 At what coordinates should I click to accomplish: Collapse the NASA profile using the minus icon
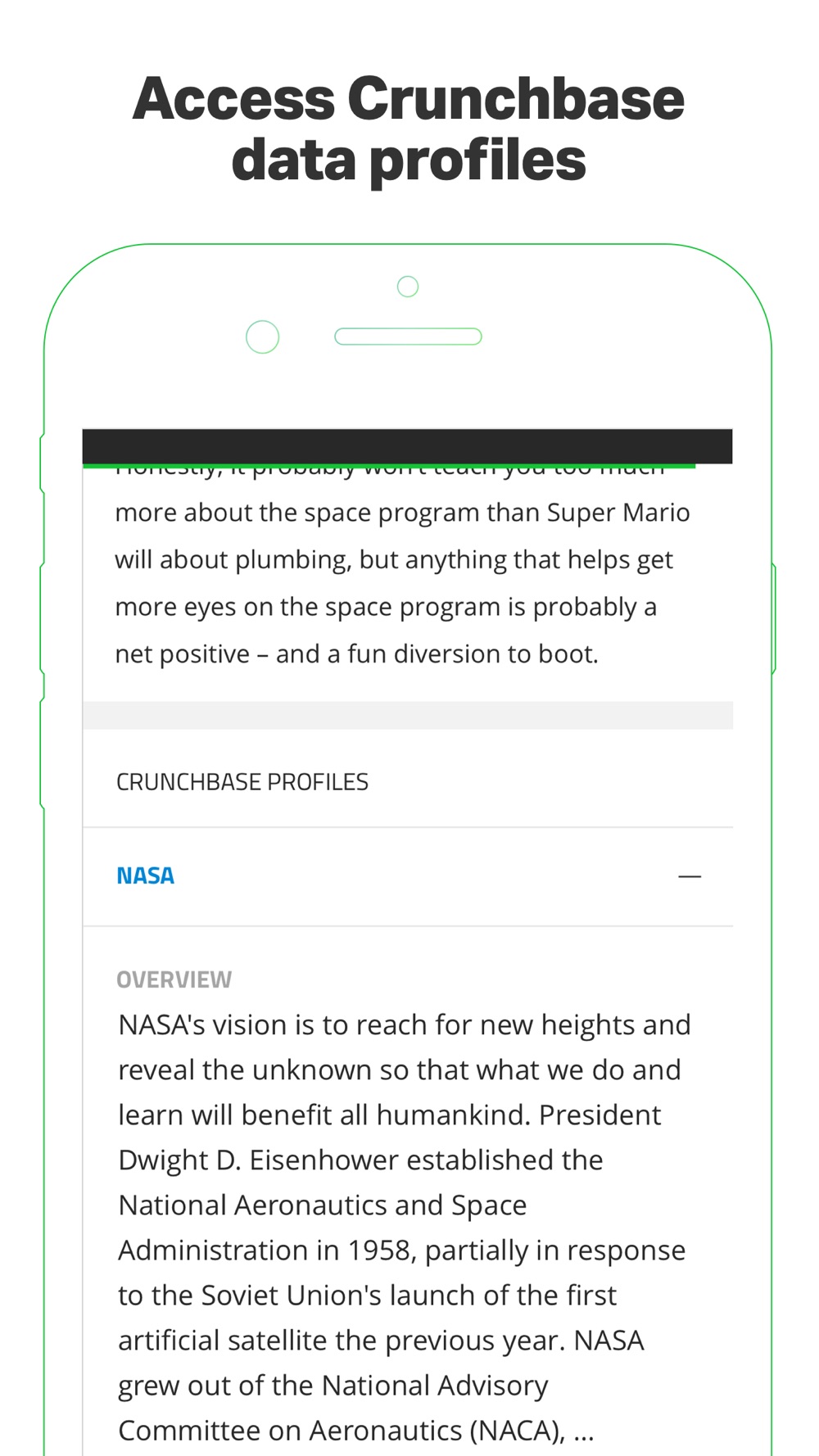[x=690, y=876]
